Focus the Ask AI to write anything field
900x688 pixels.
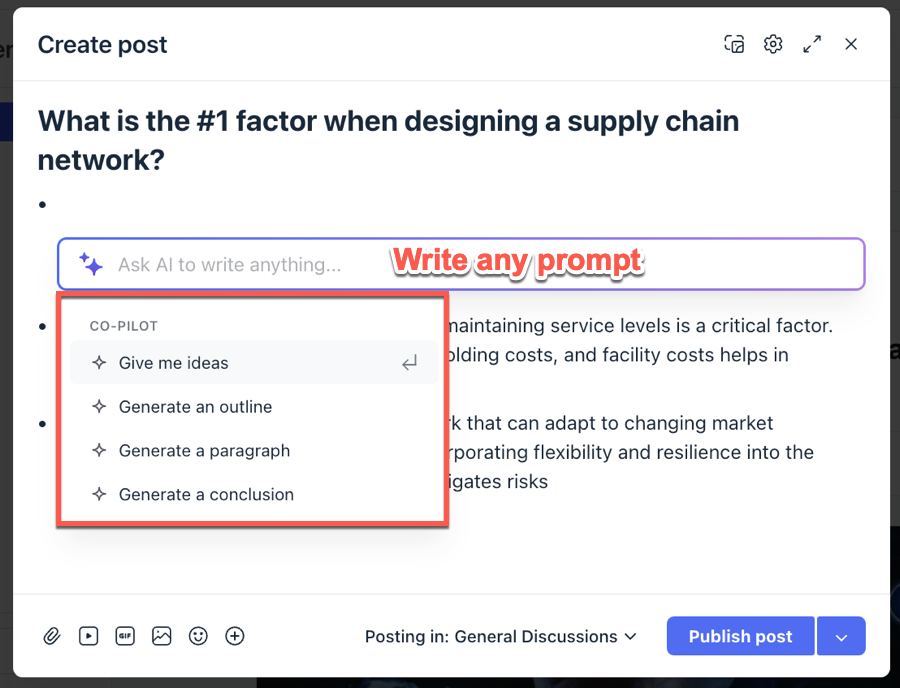(461, 264)
